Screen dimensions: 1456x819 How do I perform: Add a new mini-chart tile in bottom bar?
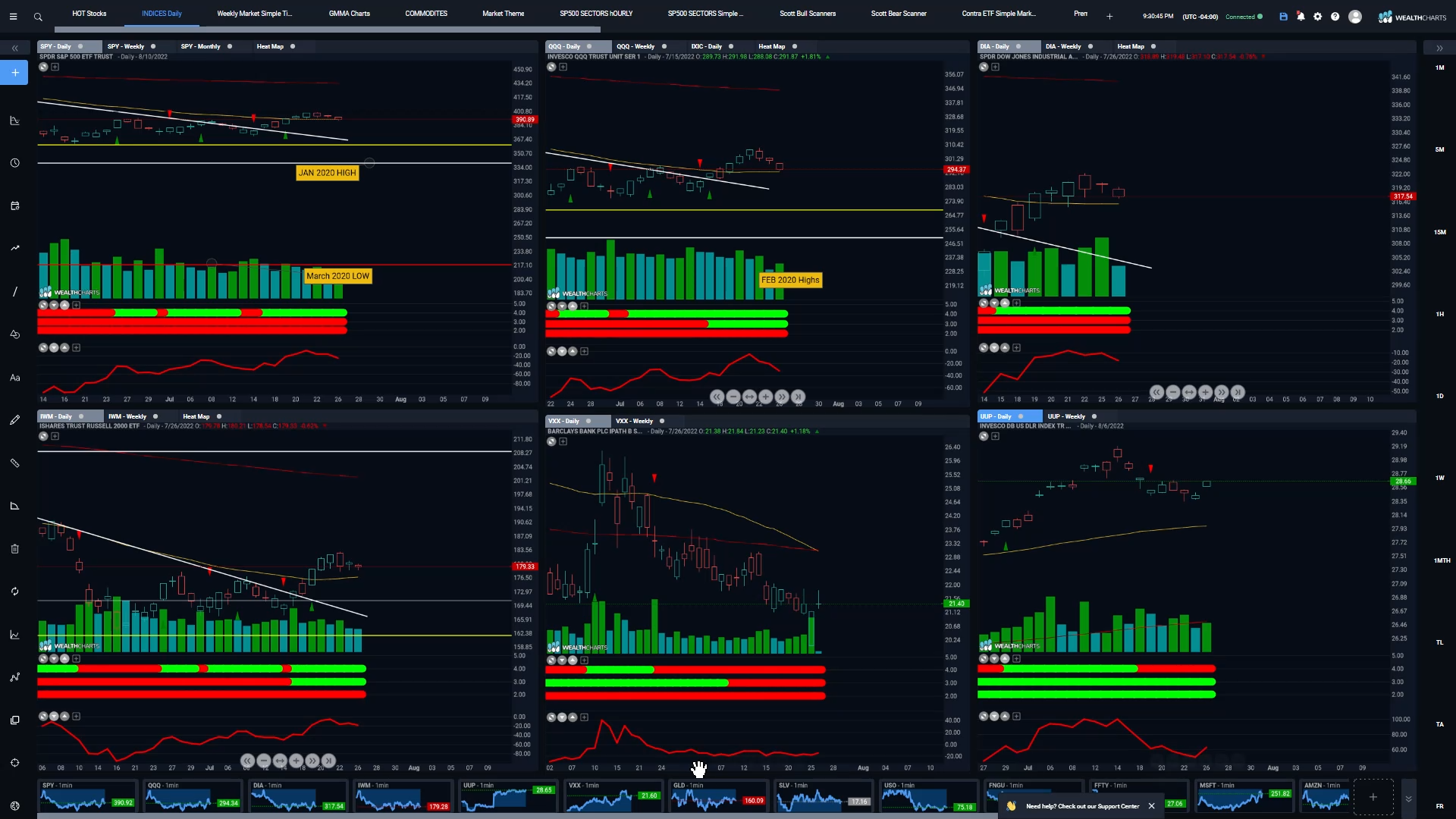pos(1373,797)
